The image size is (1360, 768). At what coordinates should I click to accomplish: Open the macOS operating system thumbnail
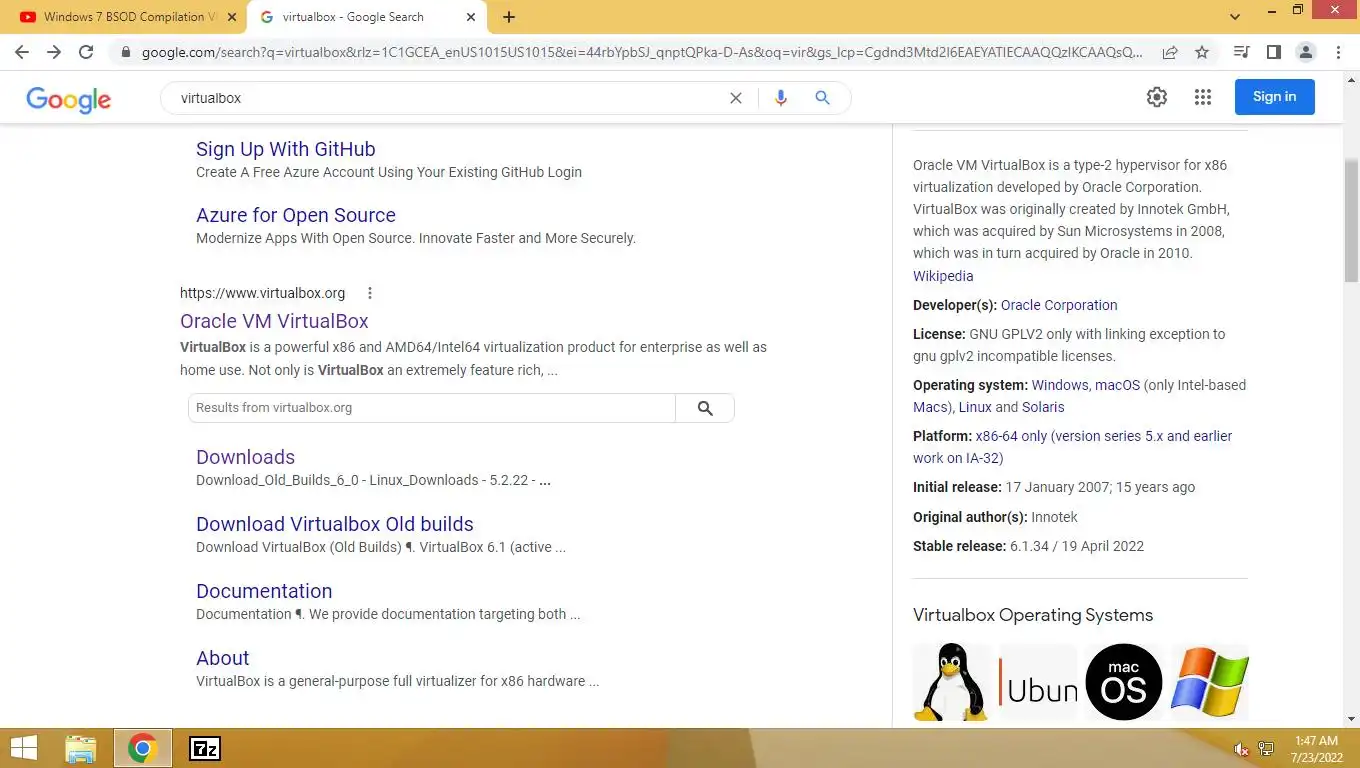click(x=1124, y=682)
